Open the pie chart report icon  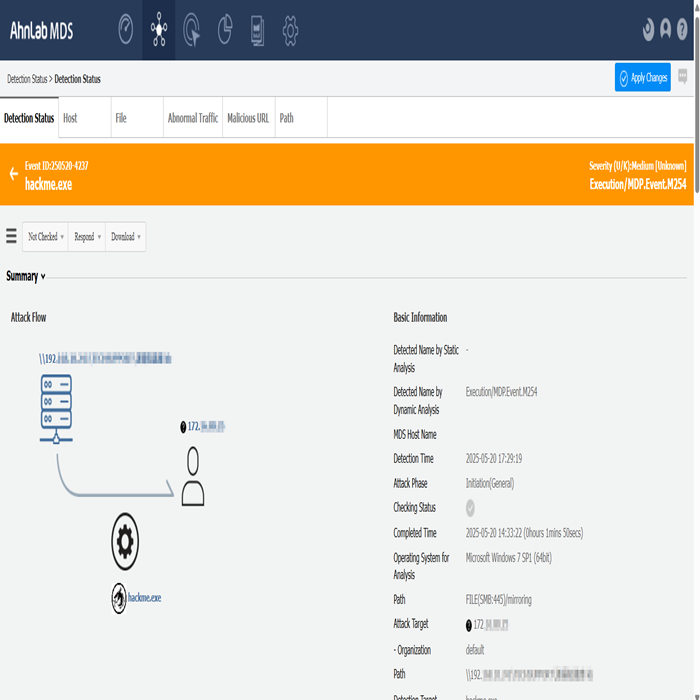pos(225,29)
